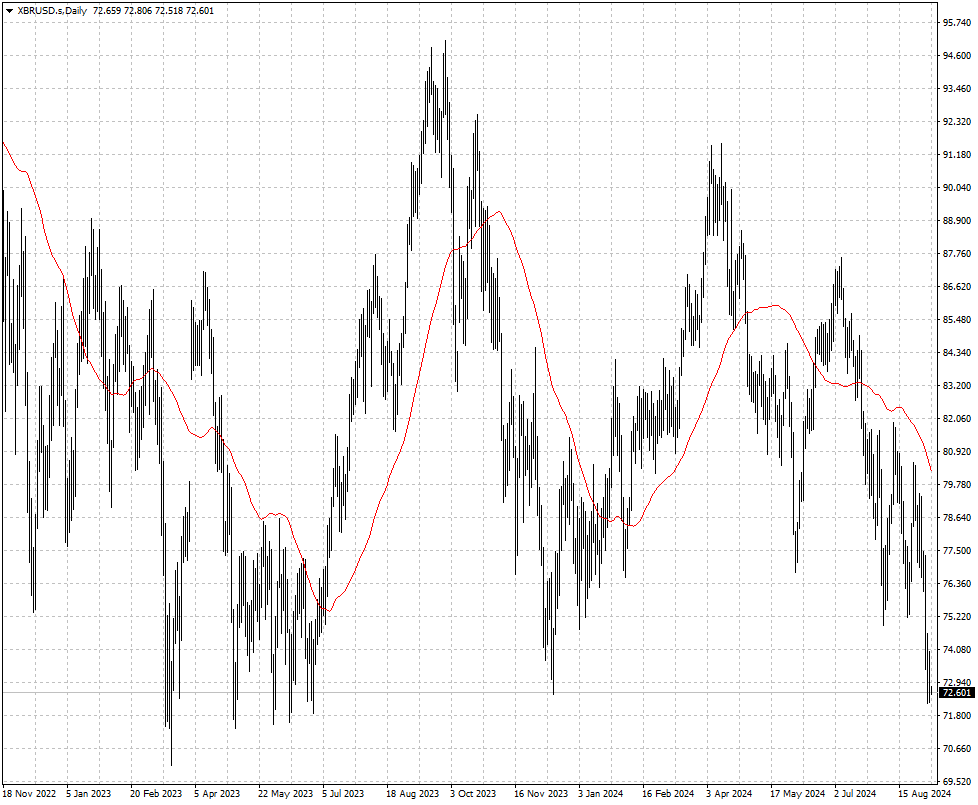The width and height of the screenshot is (978, 805).
Task: Select the 3 Oct 2023 date label
Action: pos(473,794)
